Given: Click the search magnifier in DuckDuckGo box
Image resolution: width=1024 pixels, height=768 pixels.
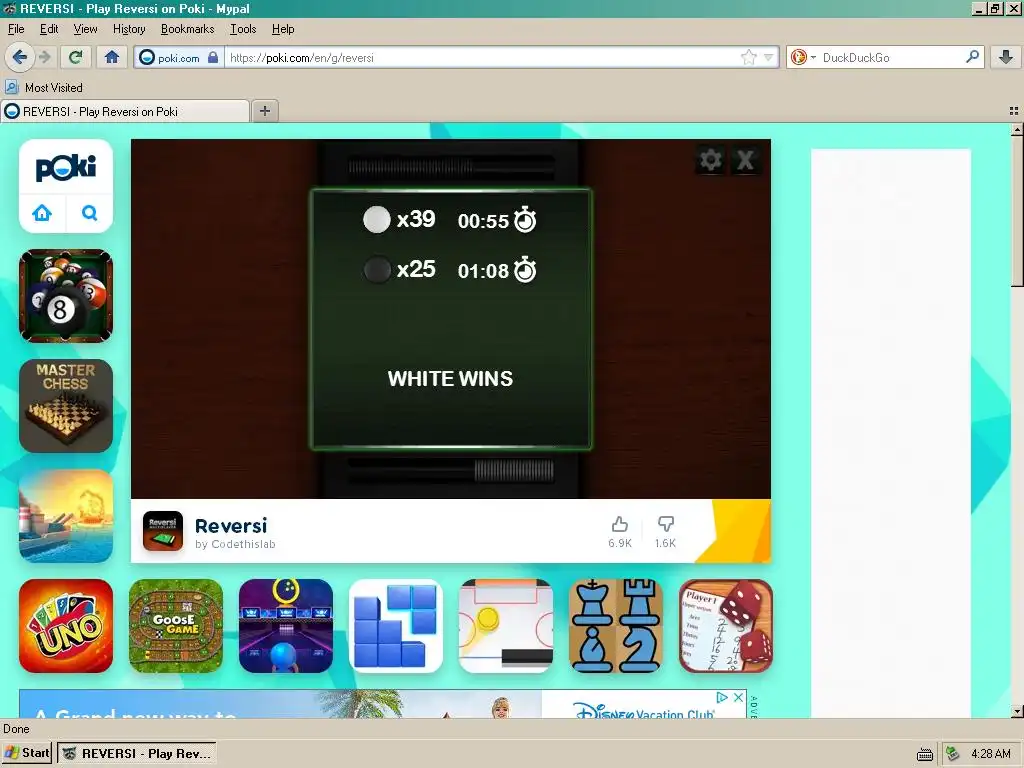Looking at the screenshot, I should coord(972,57).
